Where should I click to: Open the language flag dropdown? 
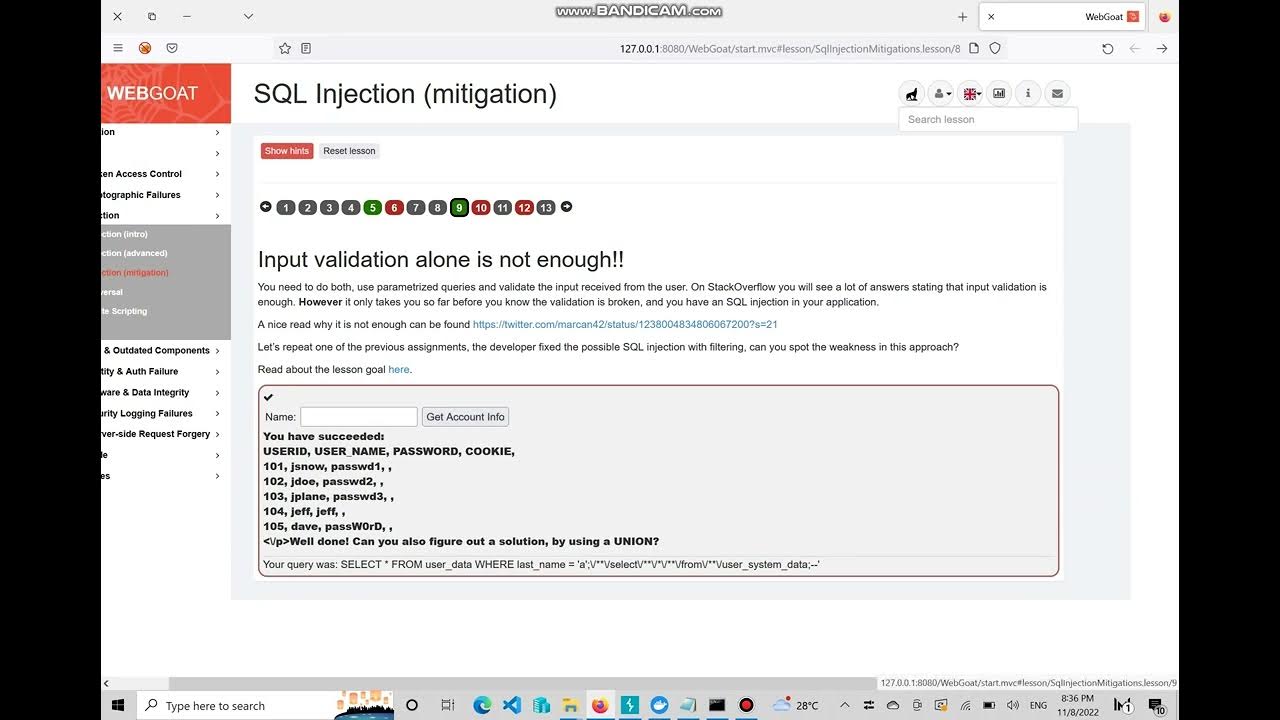[x=970, y=94]
